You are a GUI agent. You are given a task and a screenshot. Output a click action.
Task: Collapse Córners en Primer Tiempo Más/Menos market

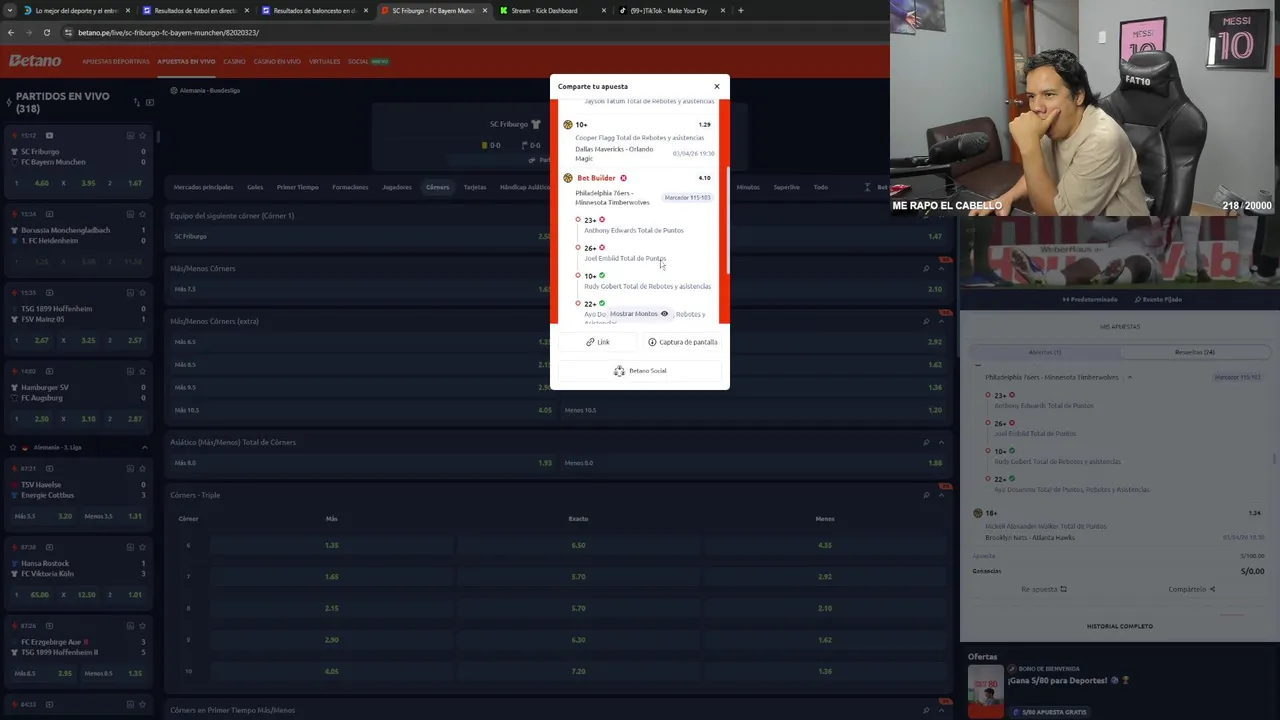tap(941, 710)
